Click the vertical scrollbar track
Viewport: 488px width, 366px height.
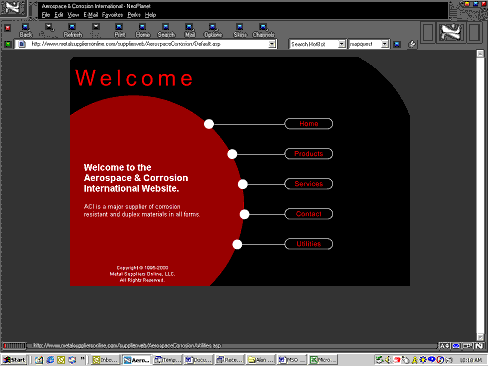(480, 195)
